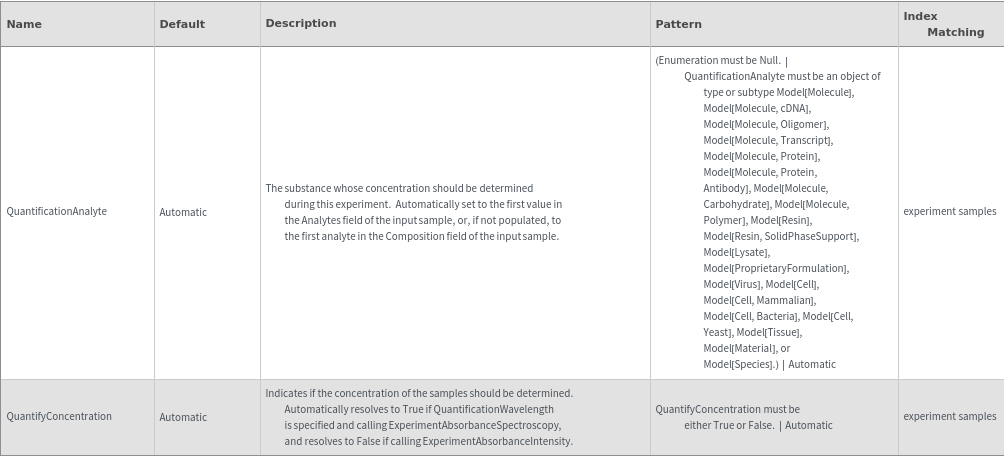Click the Pattern column header
This screenshot has height=458, width=1004.
tap(679, 24)
